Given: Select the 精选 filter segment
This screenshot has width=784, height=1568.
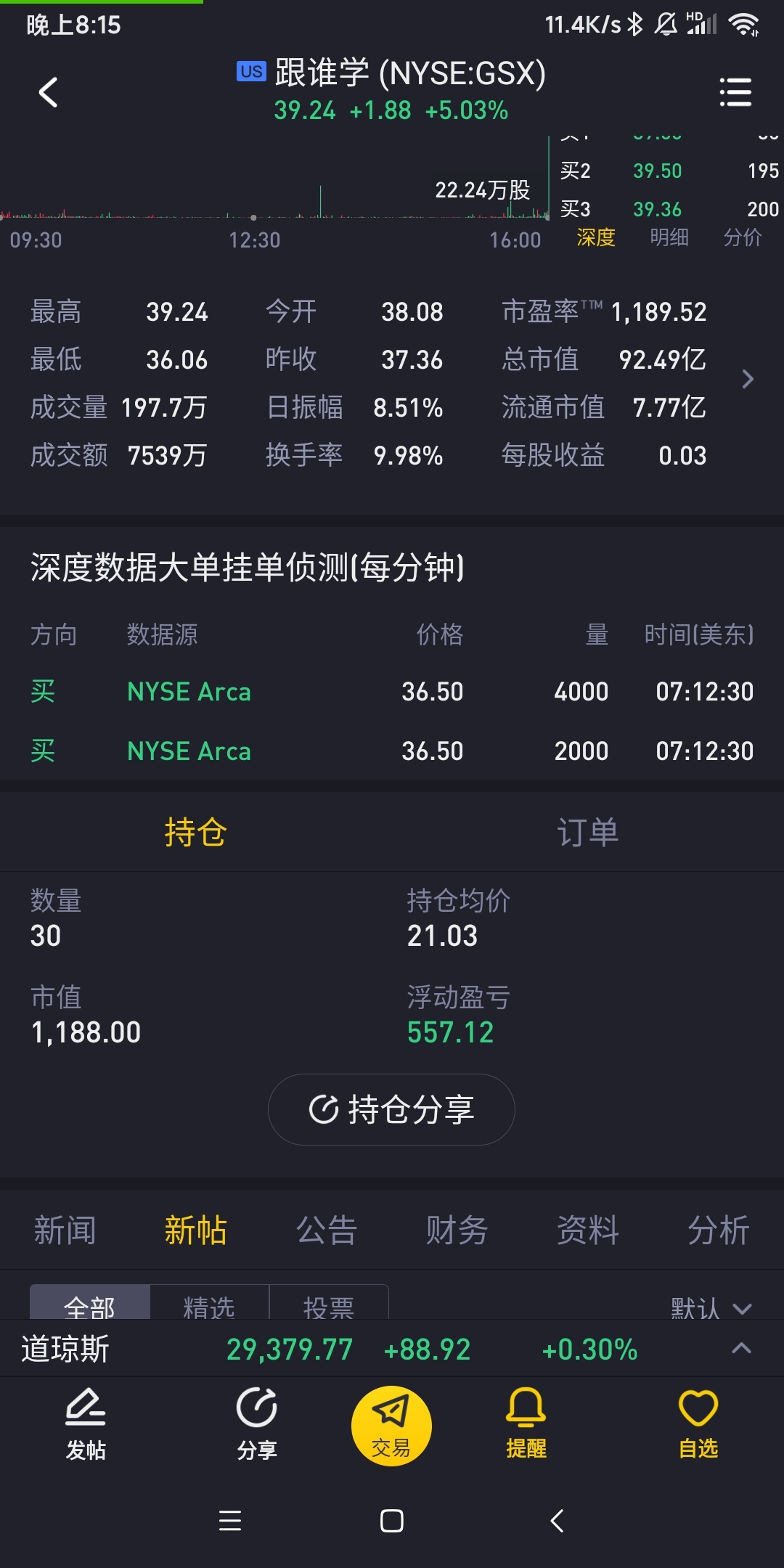Looking at the screenshot, I should 209,1304.
